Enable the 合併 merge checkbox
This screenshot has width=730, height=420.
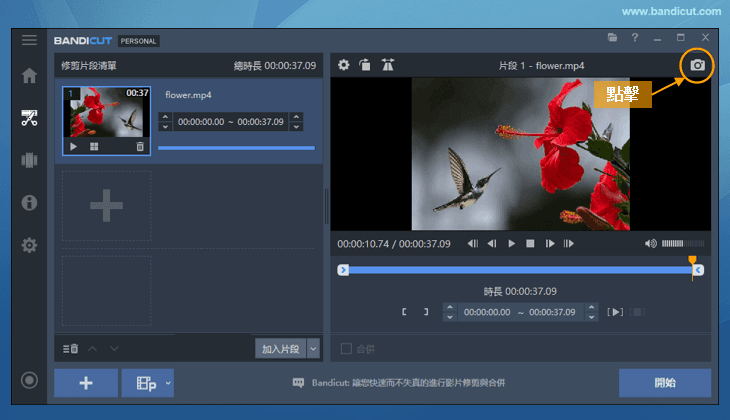tap(346, 349)
